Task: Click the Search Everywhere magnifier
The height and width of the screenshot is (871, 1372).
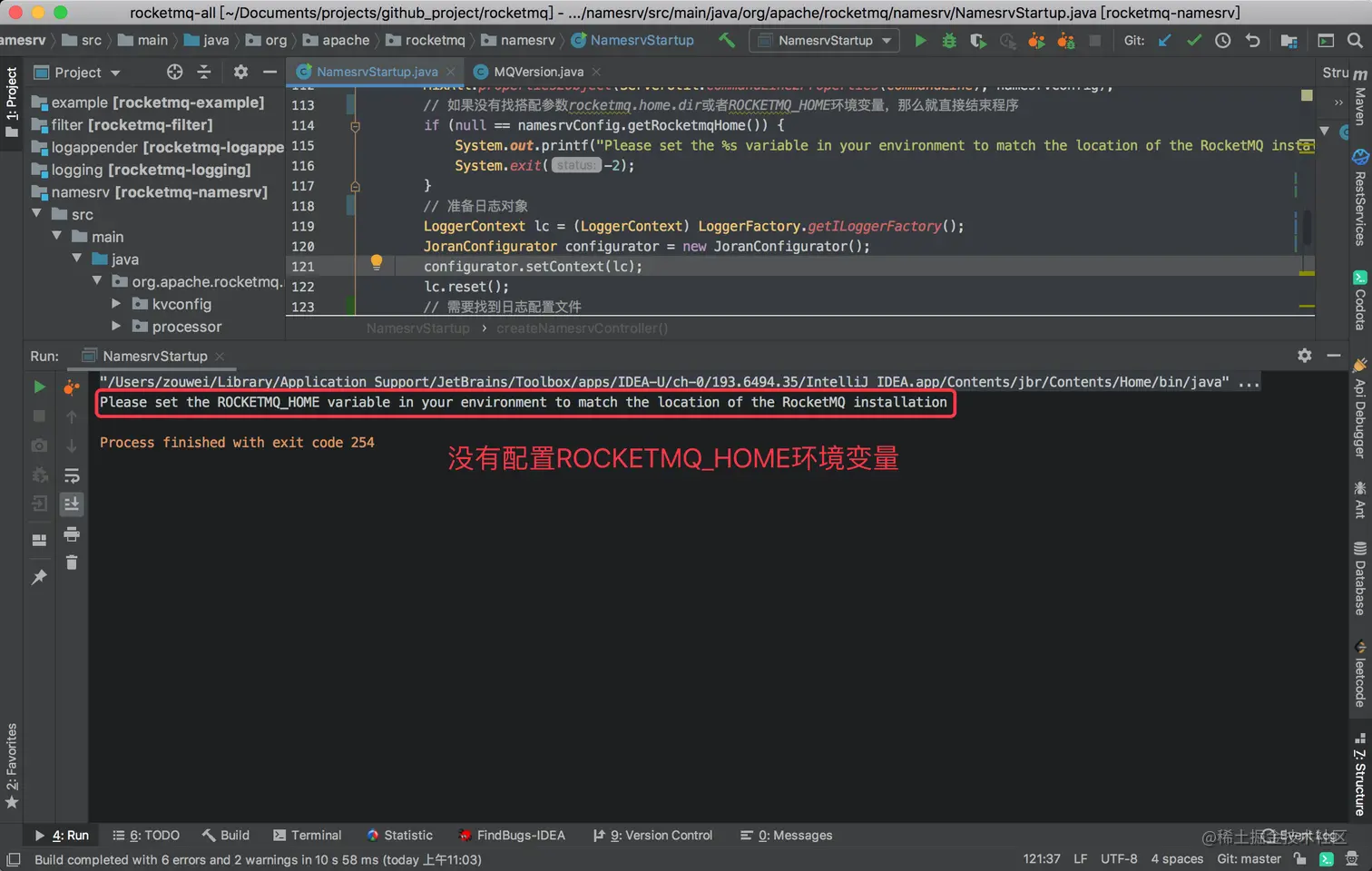Action: coord(1355,40)
